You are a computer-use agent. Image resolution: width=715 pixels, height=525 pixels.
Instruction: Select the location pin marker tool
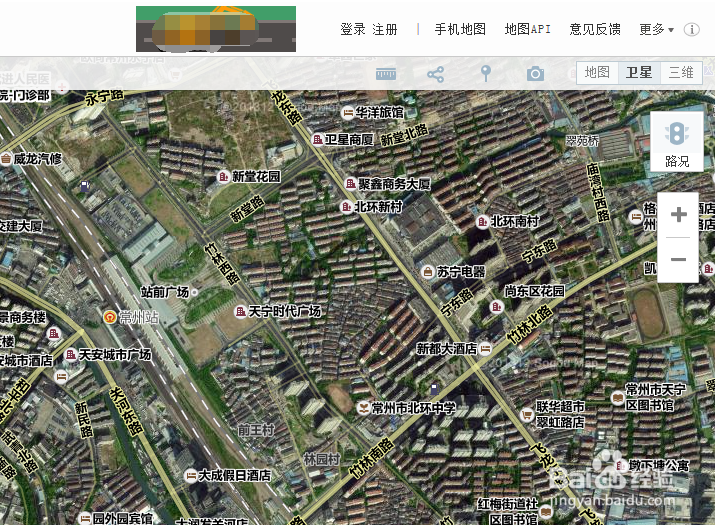486,73
